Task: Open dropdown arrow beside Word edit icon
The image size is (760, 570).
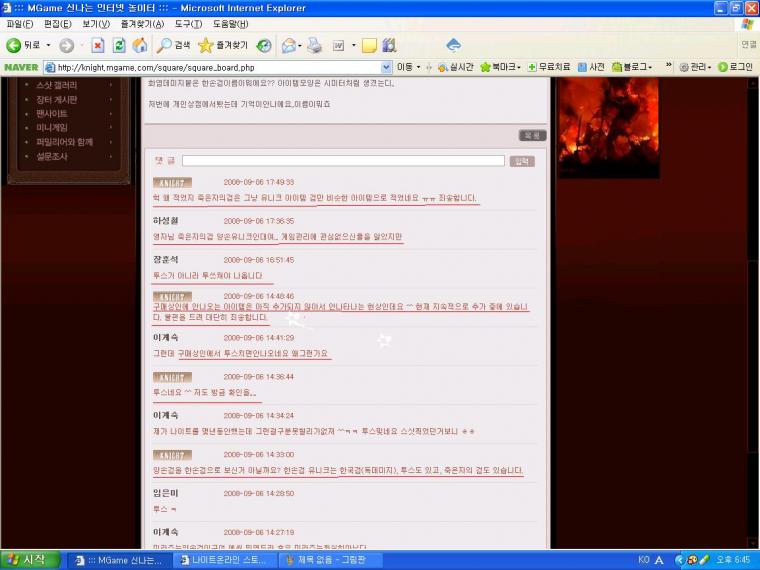Action: tap(353, 46)
